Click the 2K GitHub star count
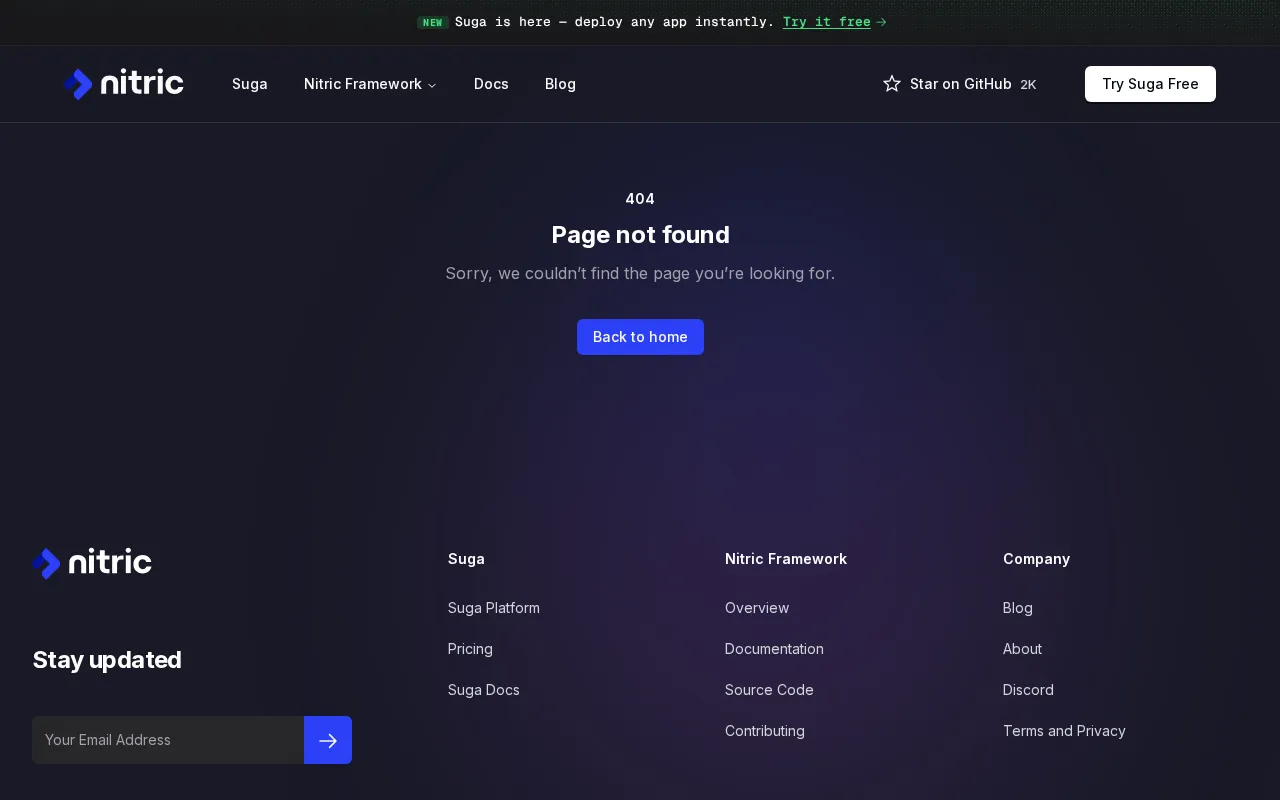The width and height of the screenshot is (1280, 800). (x=1028, y=85)
